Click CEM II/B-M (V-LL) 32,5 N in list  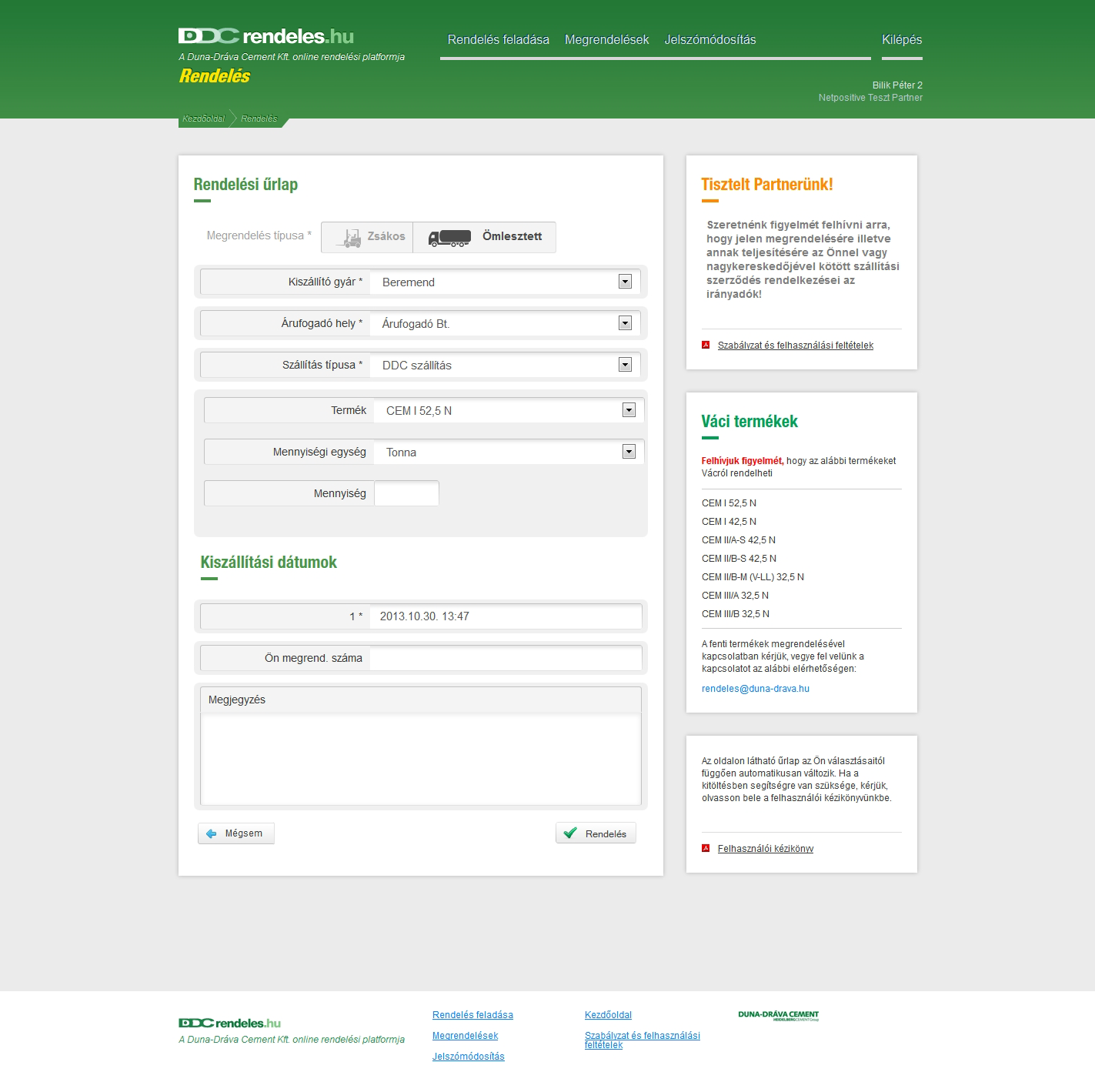point(753,577)
